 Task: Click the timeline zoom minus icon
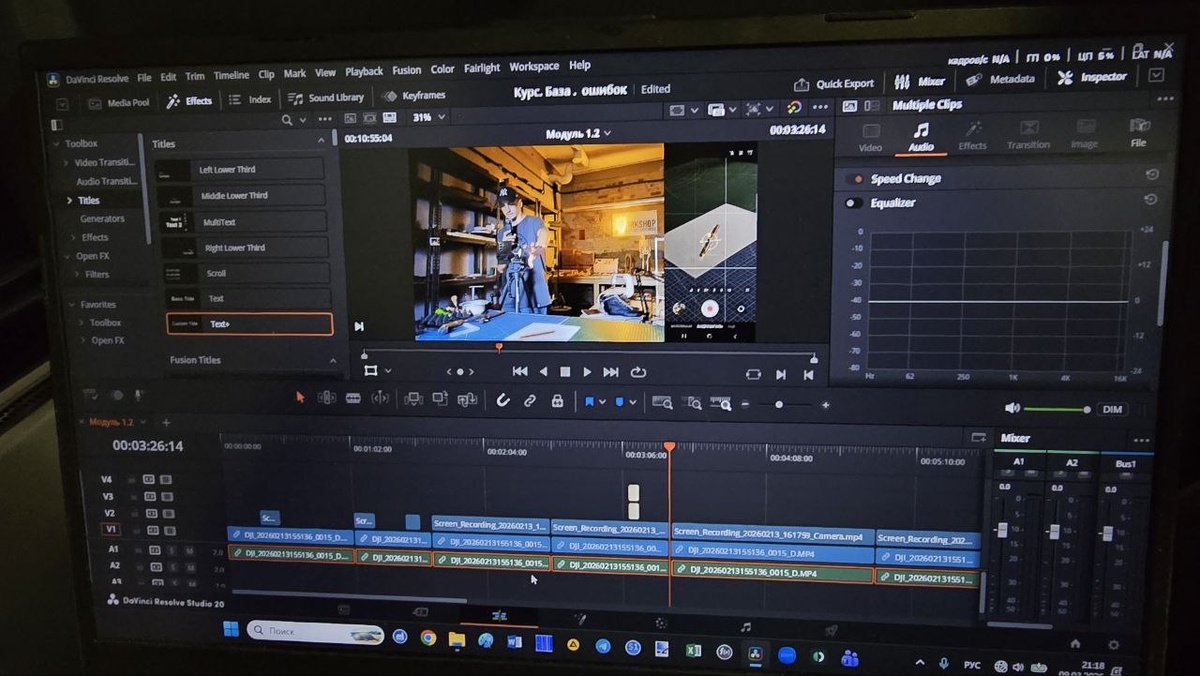pos(745,404)
